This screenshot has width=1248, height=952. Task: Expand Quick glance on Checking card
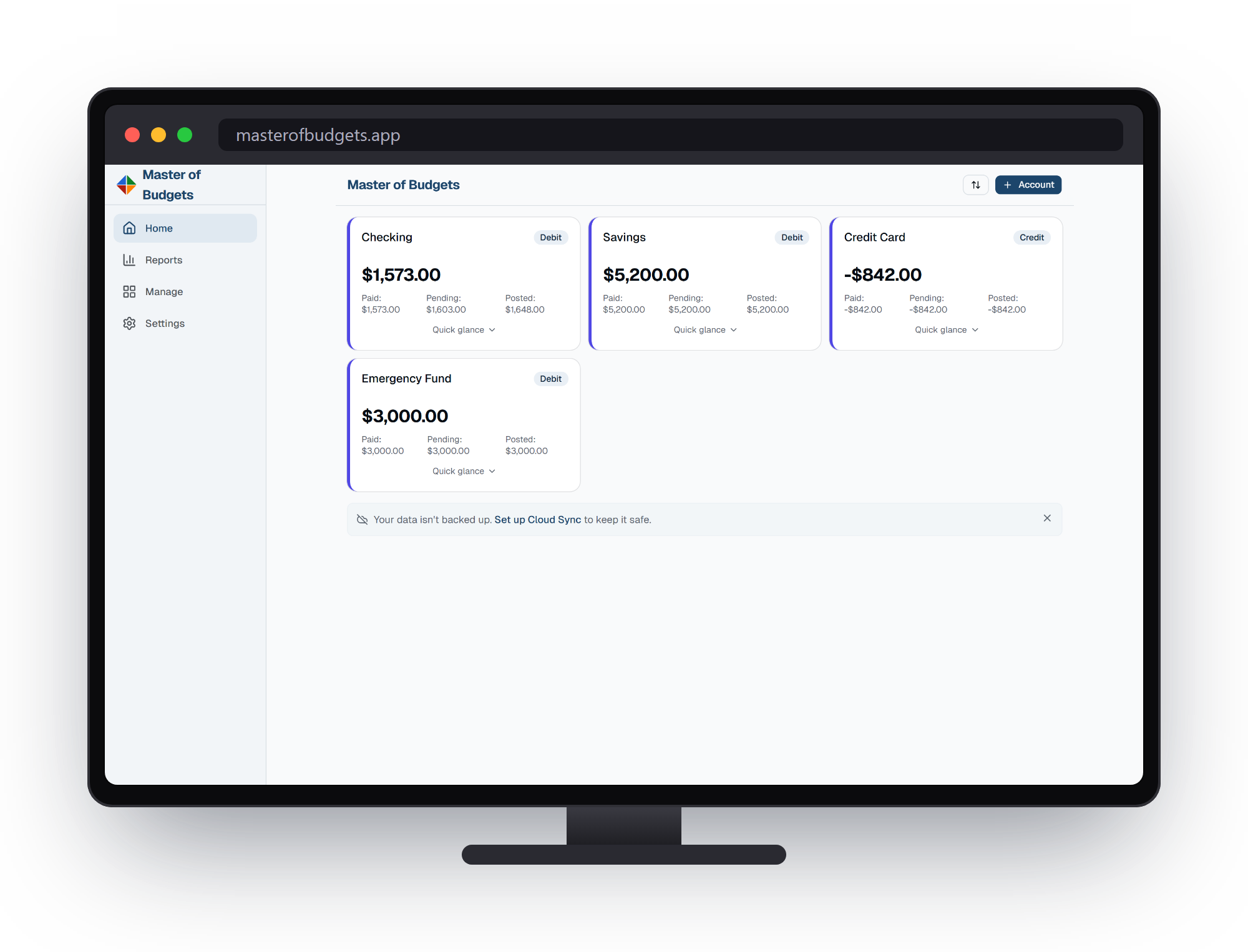point(464,329)
